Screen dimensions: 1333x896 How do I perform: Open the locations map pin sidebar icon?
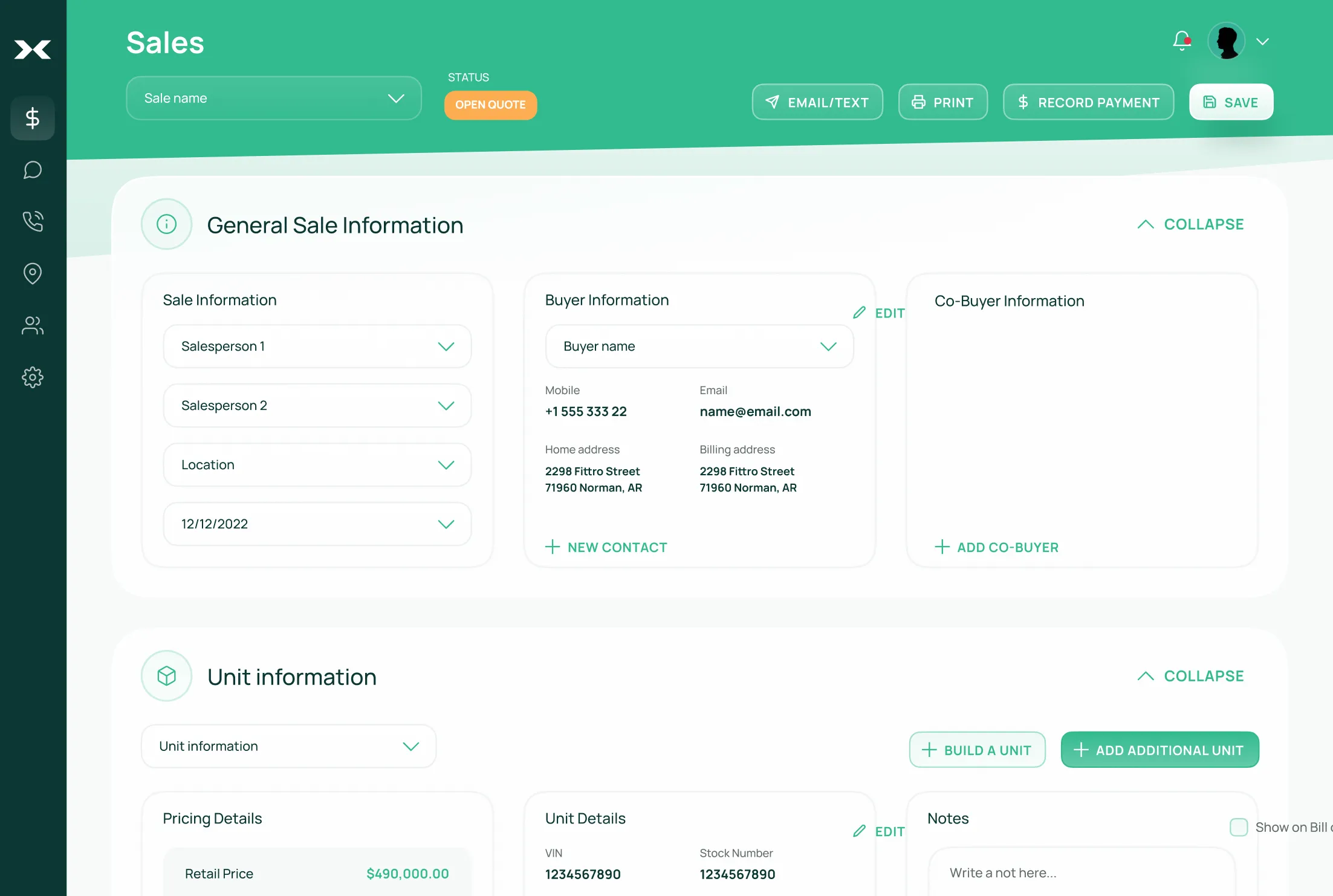(x=33, y=273)
